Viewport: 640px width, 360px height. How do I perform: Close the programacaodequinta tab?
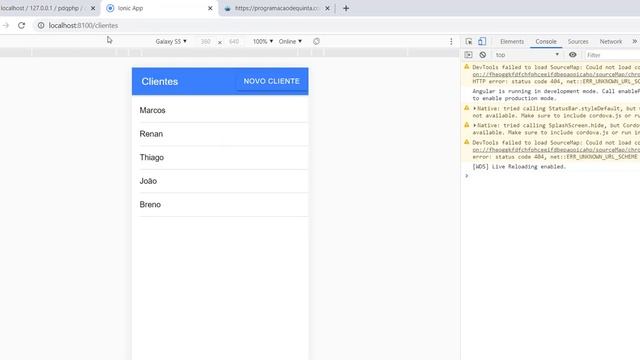(x=327, y=8)
